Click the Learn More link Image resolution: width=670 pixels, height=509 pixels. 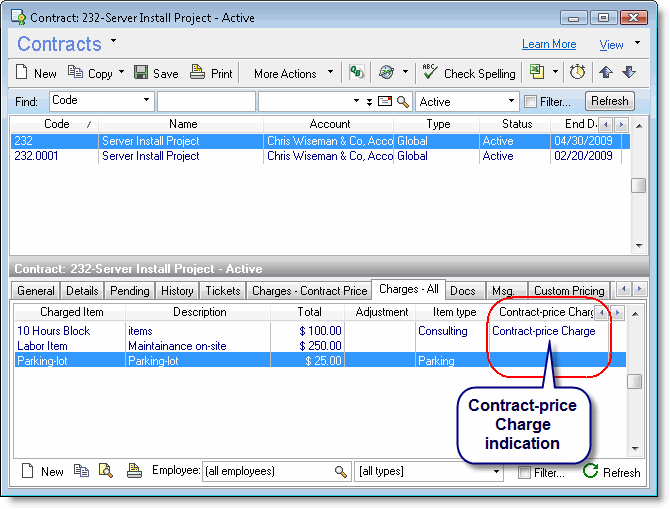[549, 44]
